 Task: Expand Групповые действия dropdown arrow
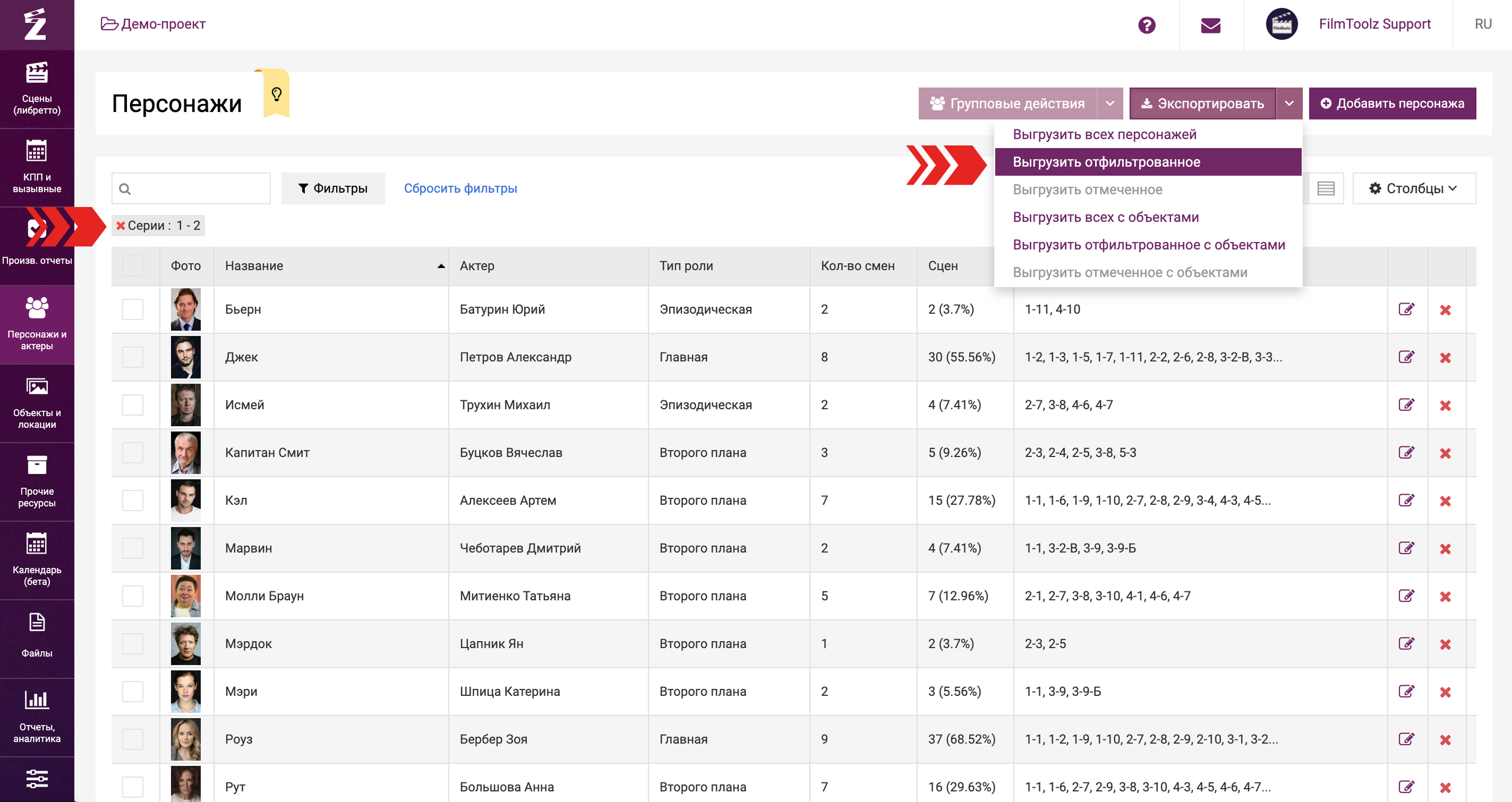1109,104
